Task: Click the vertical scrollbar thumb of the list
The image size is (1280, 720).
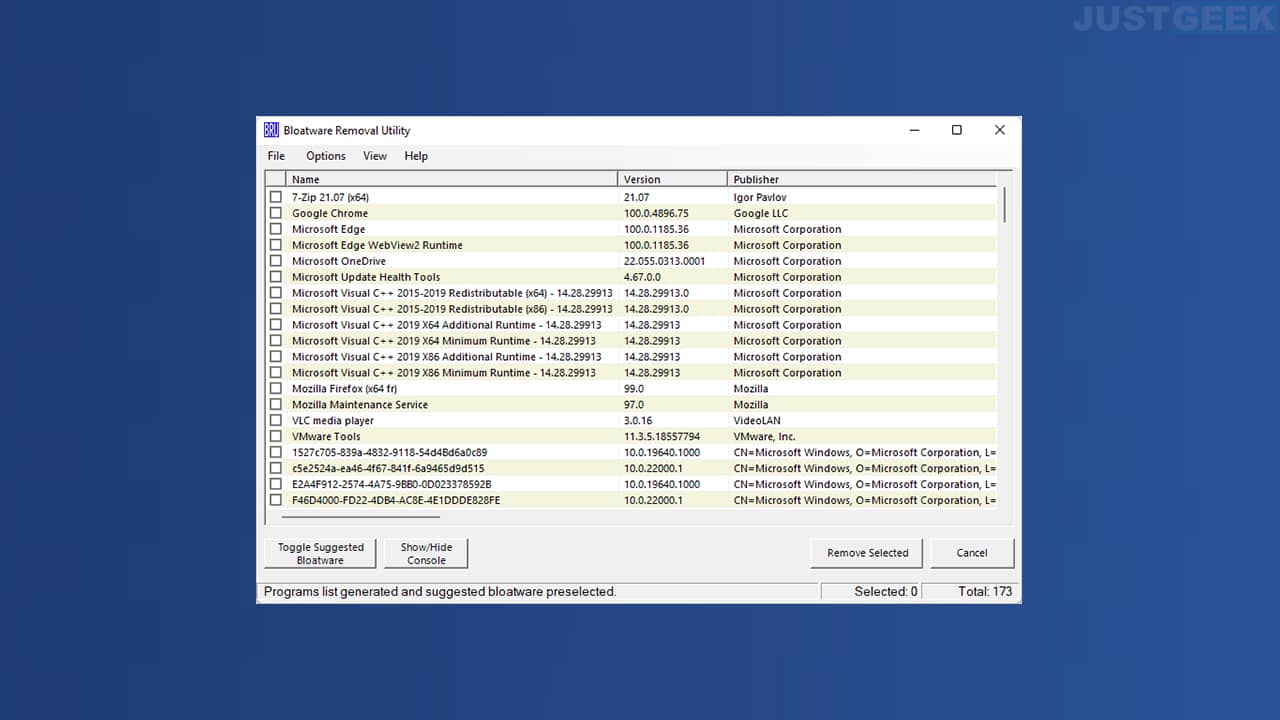Action: pos(1004,204)
